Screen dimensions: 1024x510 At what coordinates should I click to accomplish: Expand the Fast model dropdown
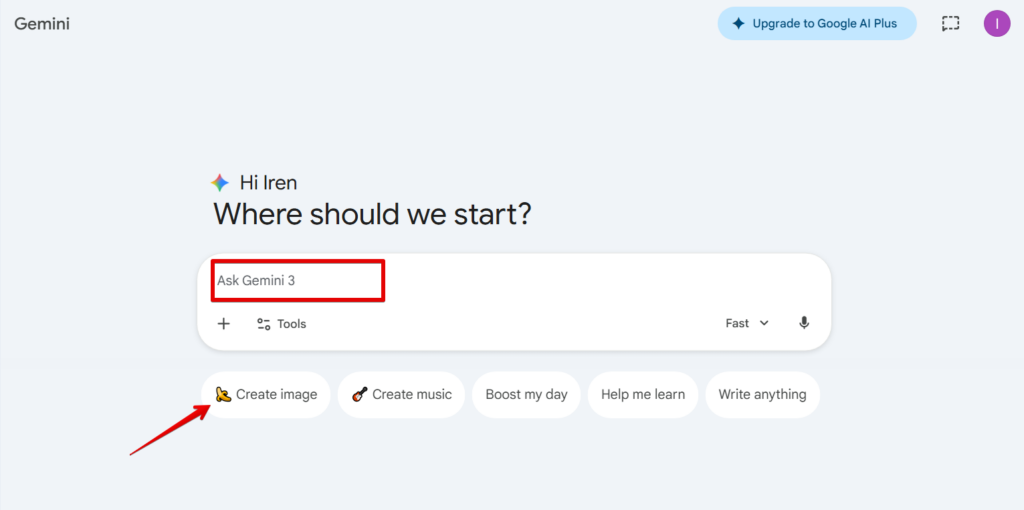pos(747,323)
